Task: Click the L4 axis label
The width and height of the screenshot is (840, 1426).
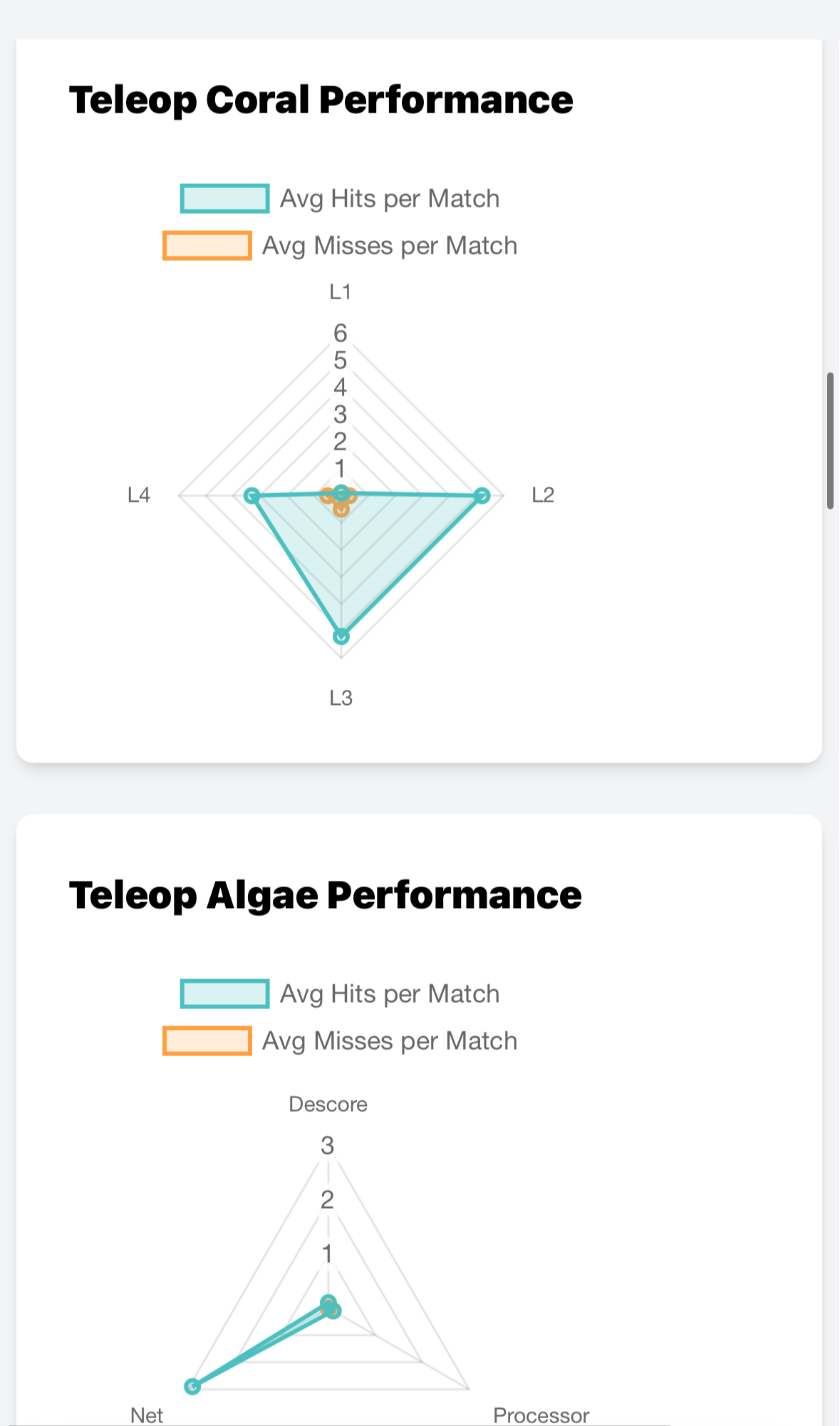Action: click(x=139, y=495)
